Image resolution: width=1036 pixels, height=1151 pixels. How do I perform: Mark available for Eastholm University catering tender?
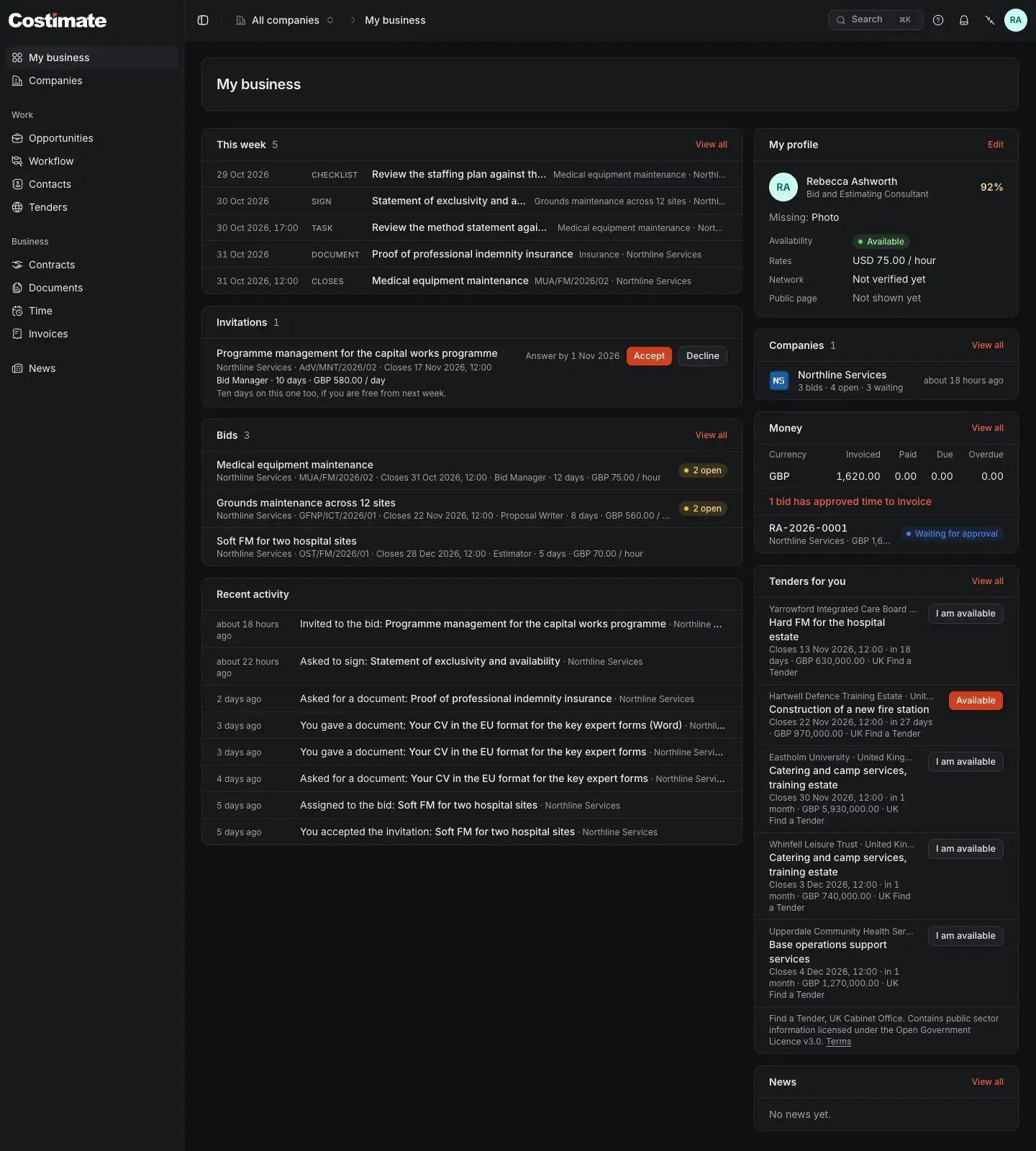(x=965, y=762)
